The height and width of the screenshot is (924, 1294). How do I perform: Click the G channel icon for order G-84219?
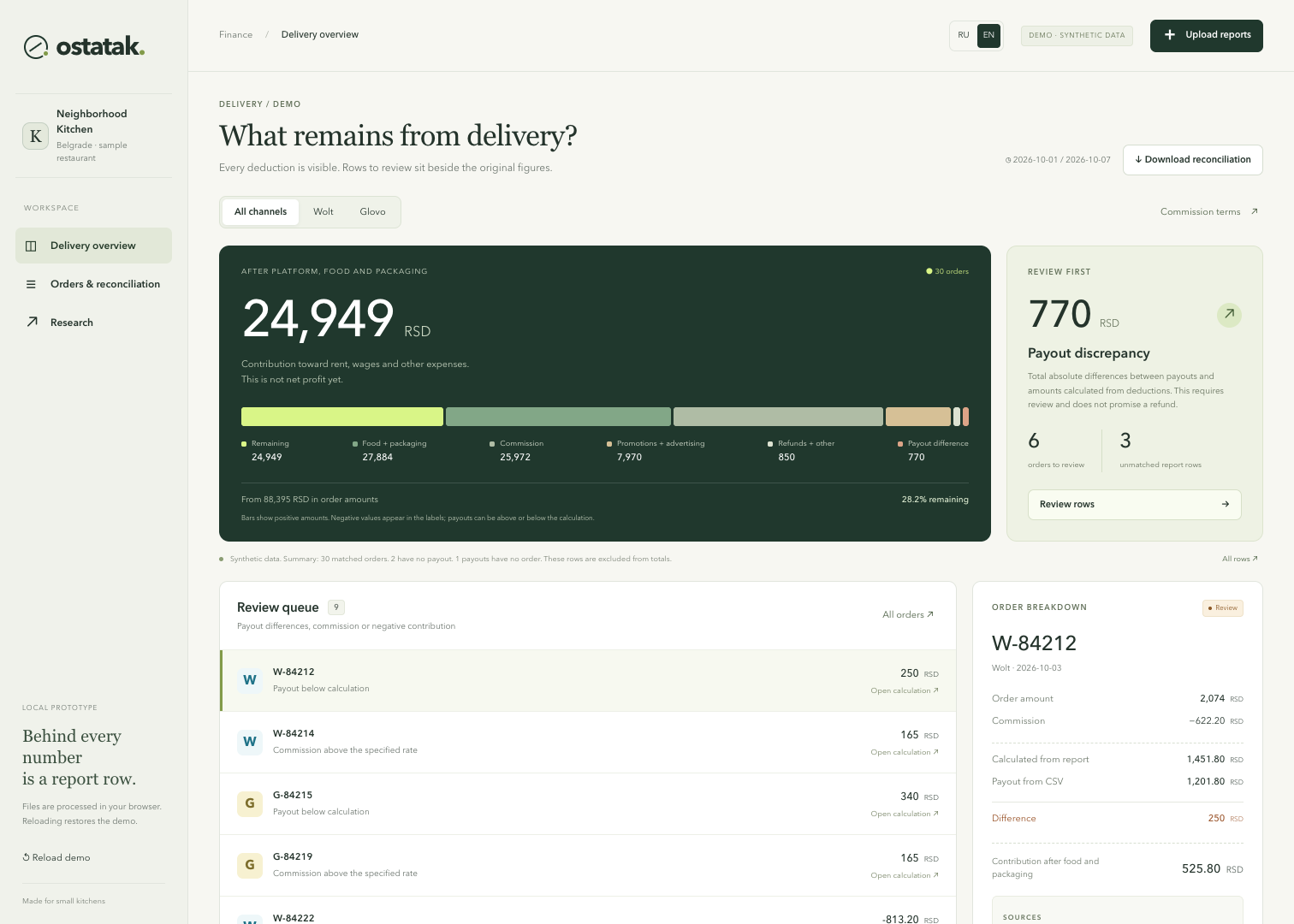coord(250,865)
